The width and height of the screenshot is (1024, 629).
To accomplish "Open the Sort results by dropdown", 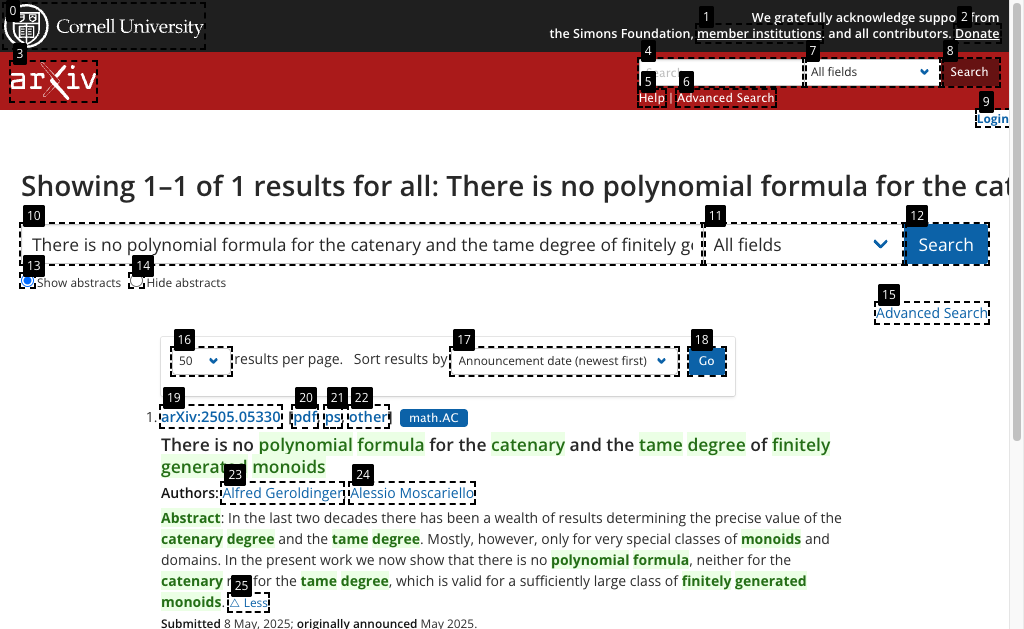I will coord(564,361).
